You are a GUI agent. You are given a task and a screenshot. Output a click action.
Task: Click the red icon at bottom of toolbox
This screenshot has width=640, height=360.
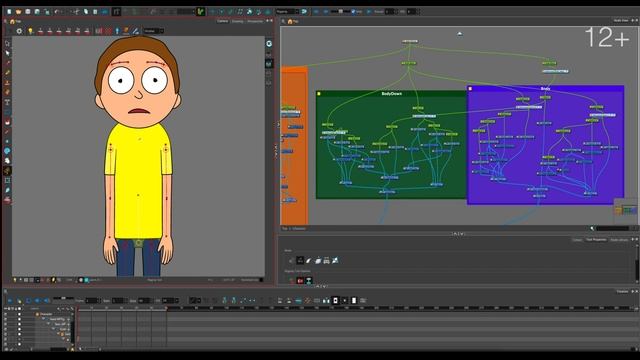pos(7,200)
